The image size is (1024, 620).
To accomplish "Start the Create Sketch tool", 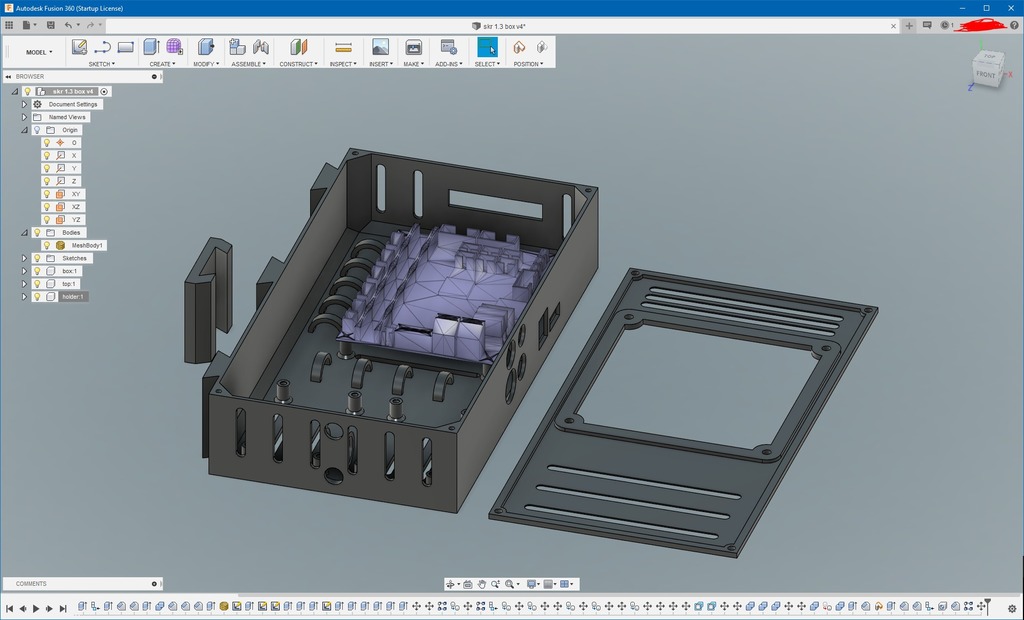I will (x=79, y=47).
